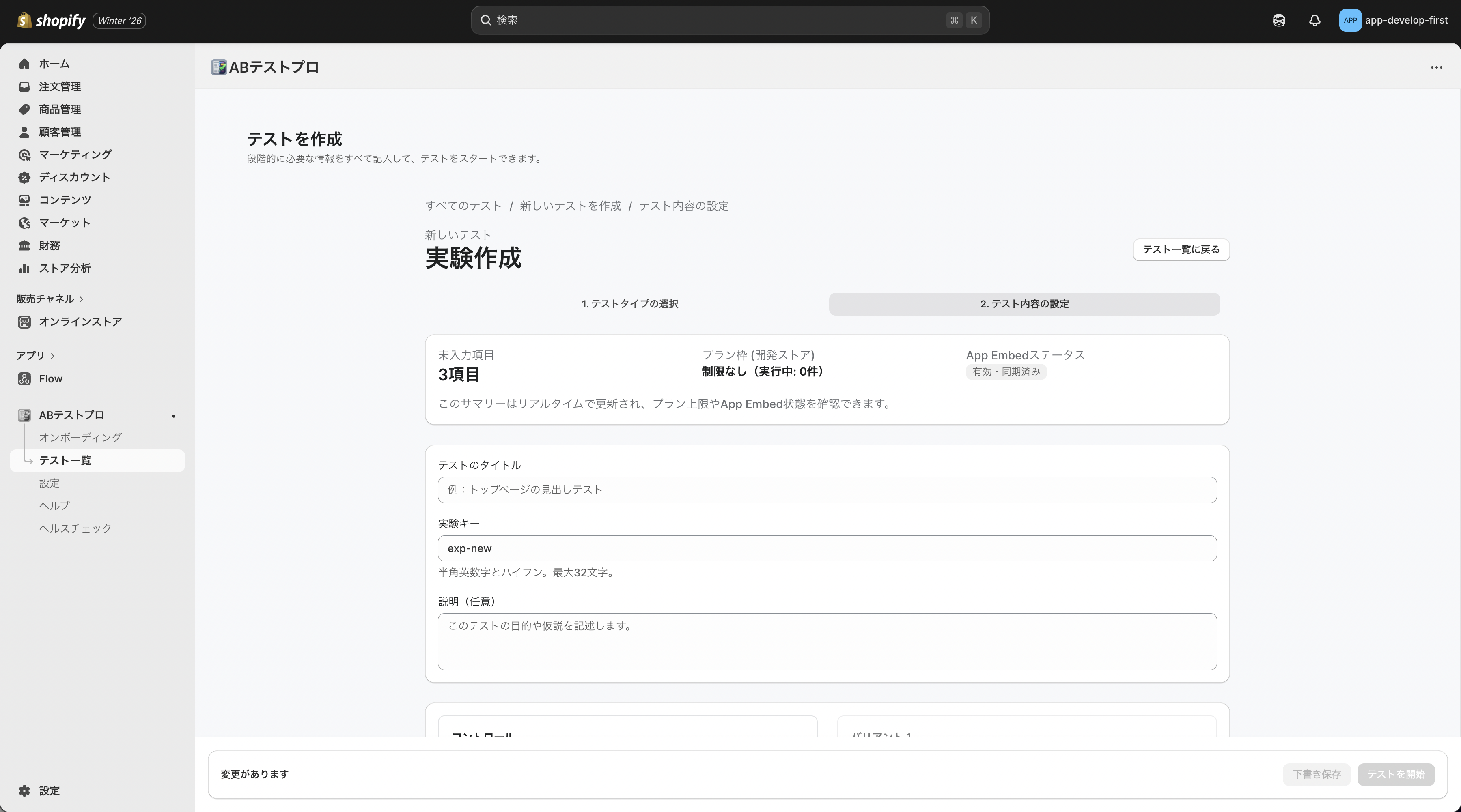Open notifications bell icon

coord(1314,20)
